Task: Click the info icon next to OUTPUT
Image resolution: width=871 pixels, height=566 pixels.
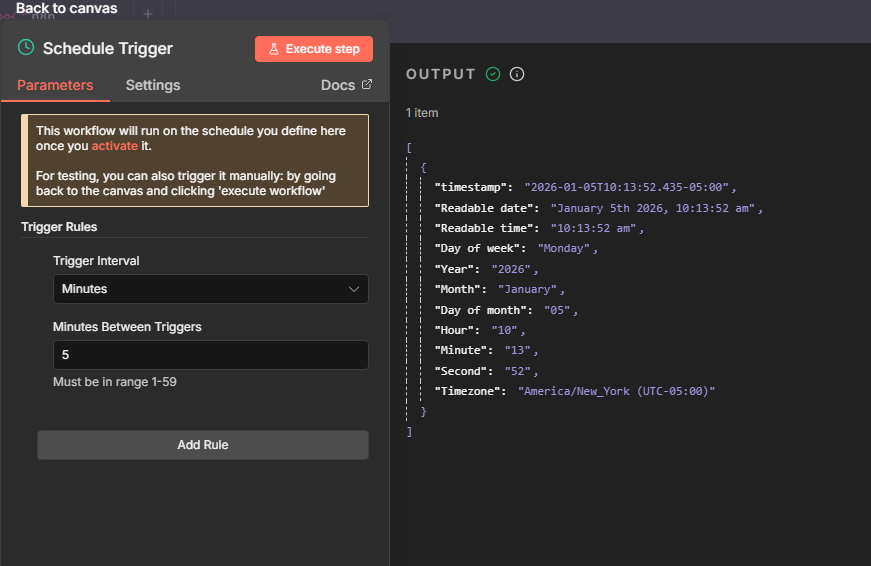Action: [517, 74]
